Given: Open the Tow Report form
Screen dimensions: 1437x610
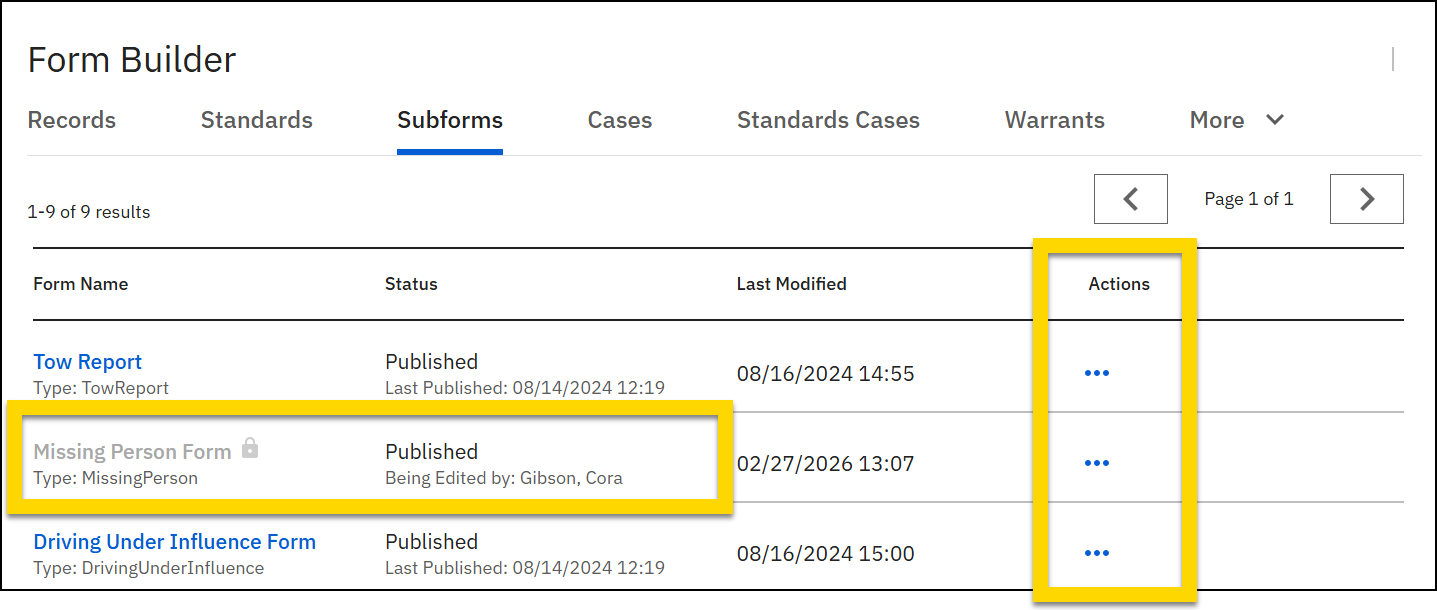Looking at the screenshot, I should 87,361.
